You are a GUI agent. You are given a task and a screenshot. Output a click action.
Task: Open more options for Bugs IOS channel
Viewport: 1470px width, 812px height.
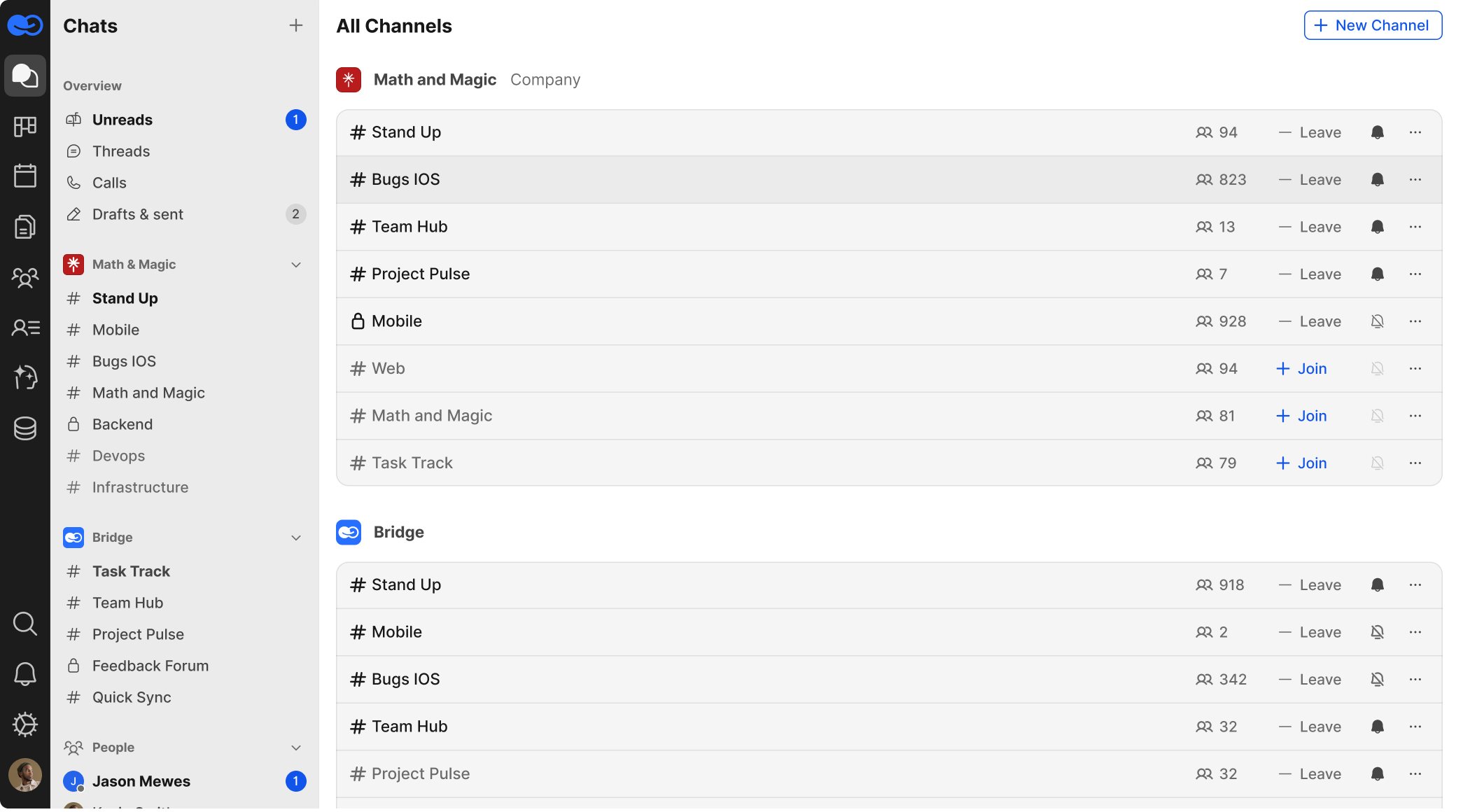point(1415,180)
